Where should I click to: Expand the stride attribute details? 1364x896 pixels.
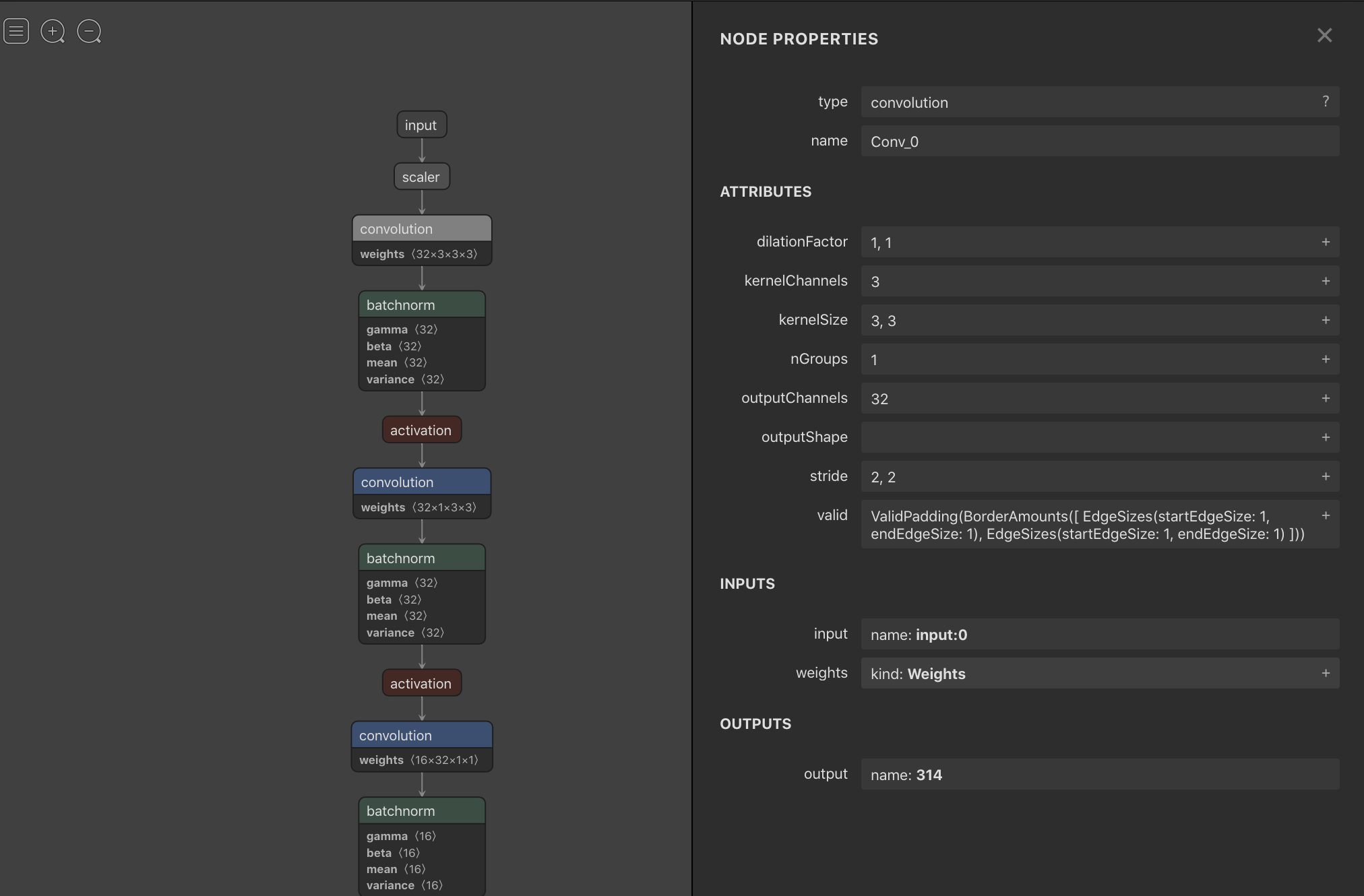[x=1325, y=476]
